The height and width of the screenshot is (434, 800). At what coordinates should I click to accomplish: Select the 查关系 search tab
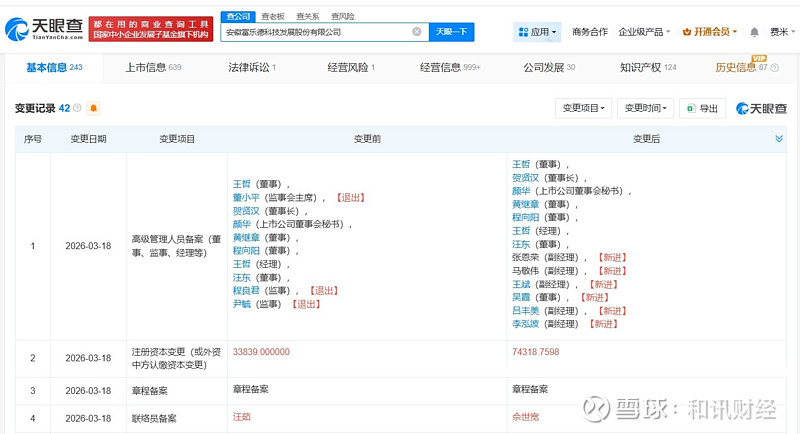(308, 16)
